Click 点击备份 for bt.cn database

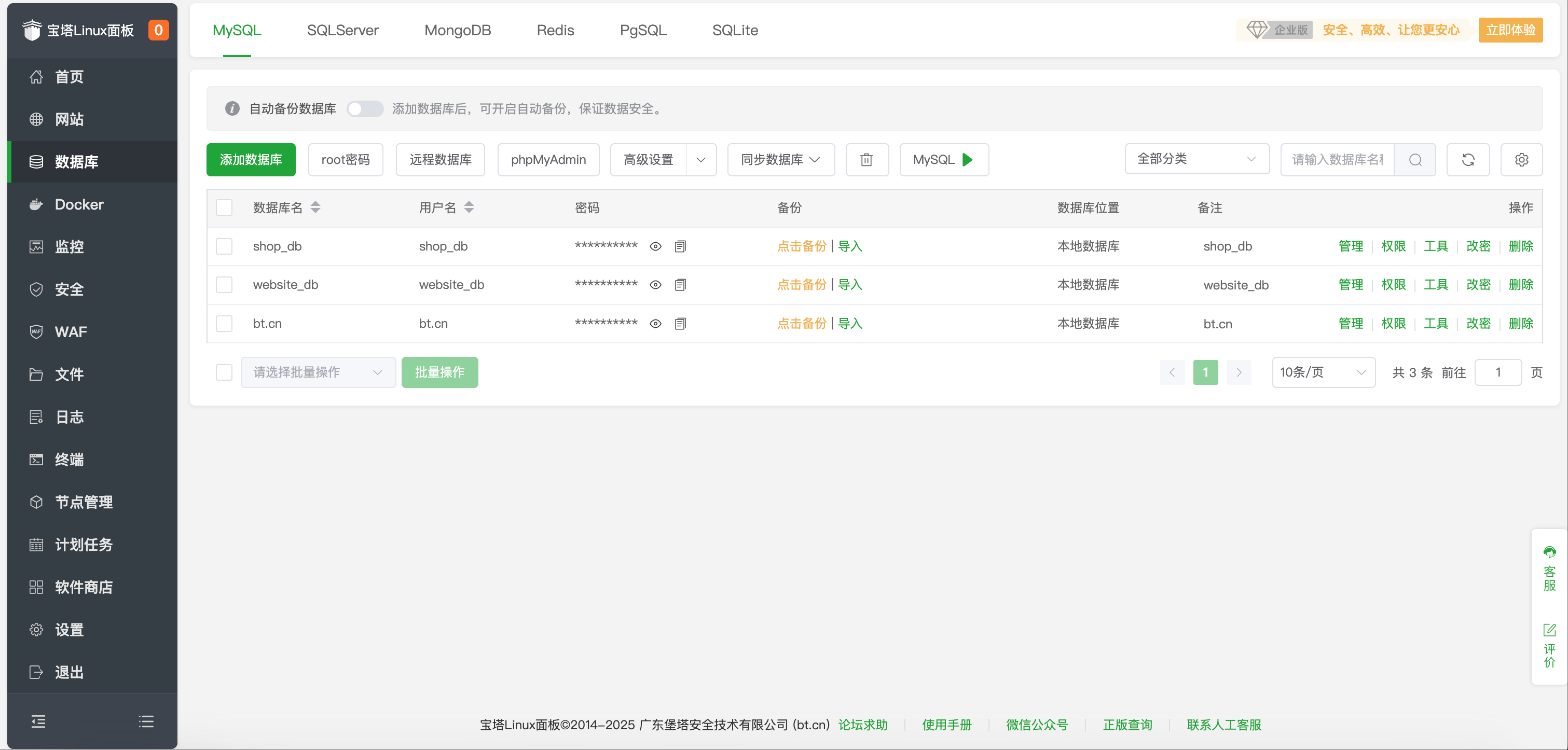[801, 323]
